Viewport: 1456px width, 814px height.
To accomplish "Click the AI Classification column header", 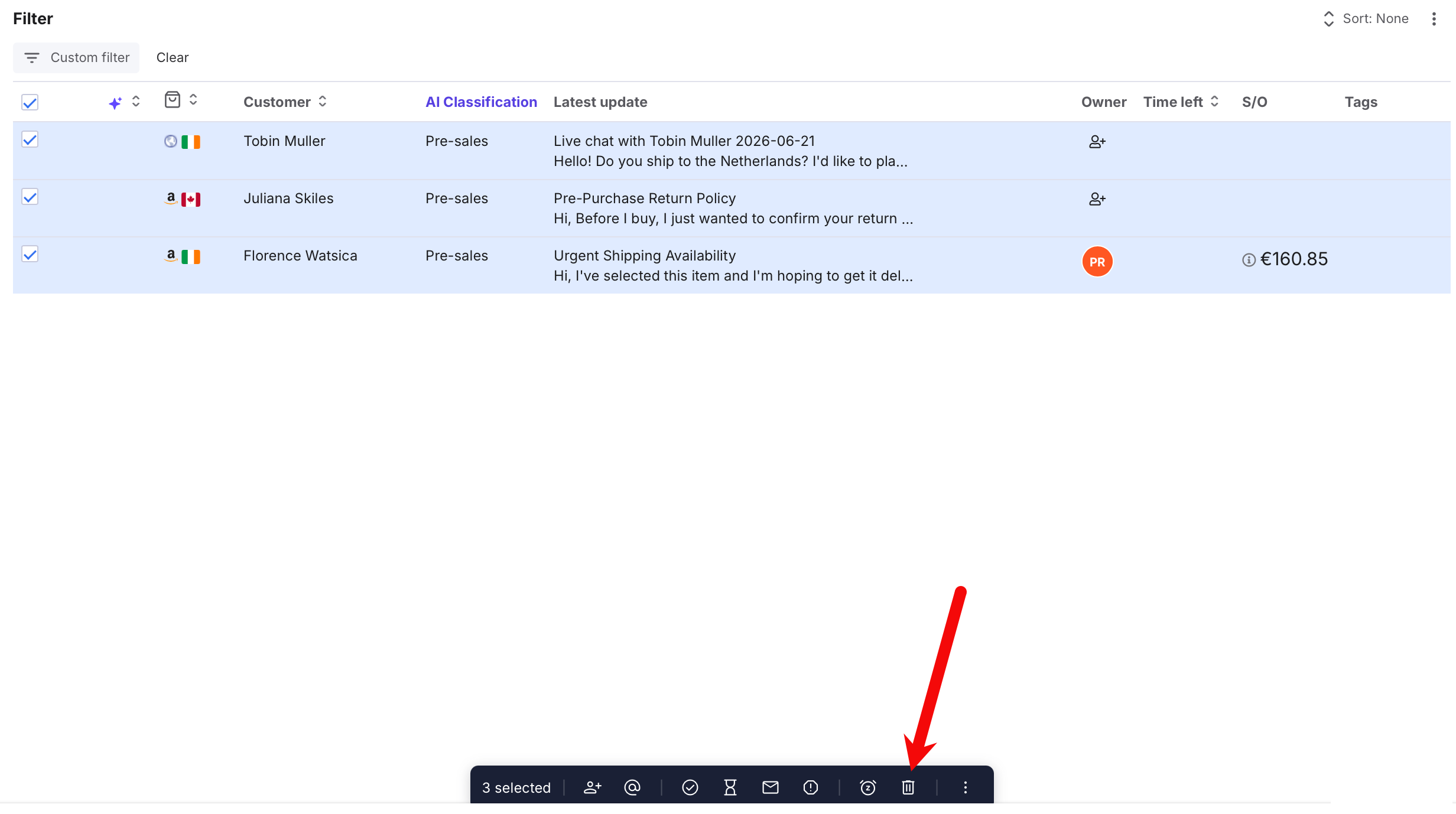I will [x=481, y=102].
